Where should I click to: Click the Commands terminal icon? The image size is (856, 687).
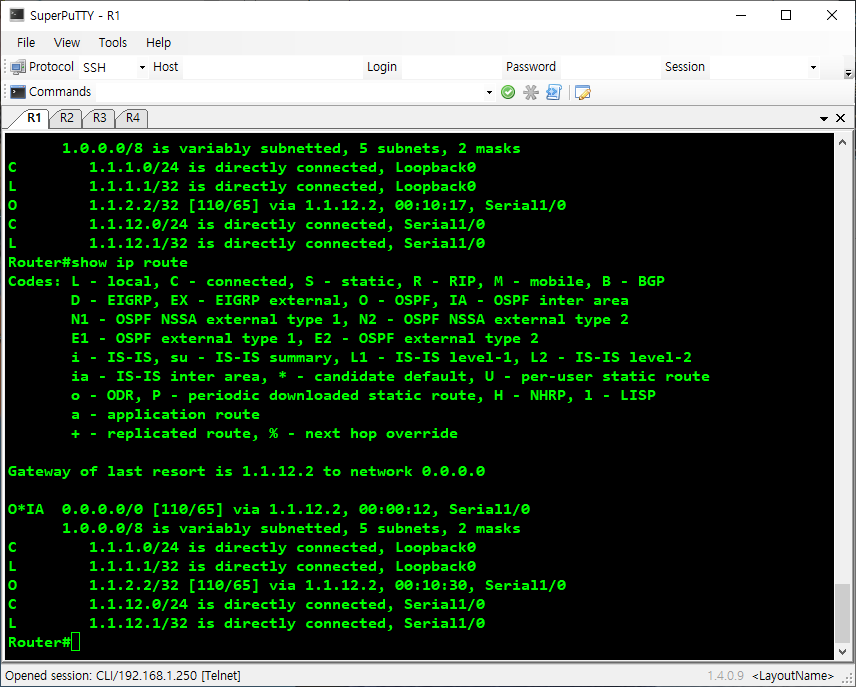(x=17, y=92)
